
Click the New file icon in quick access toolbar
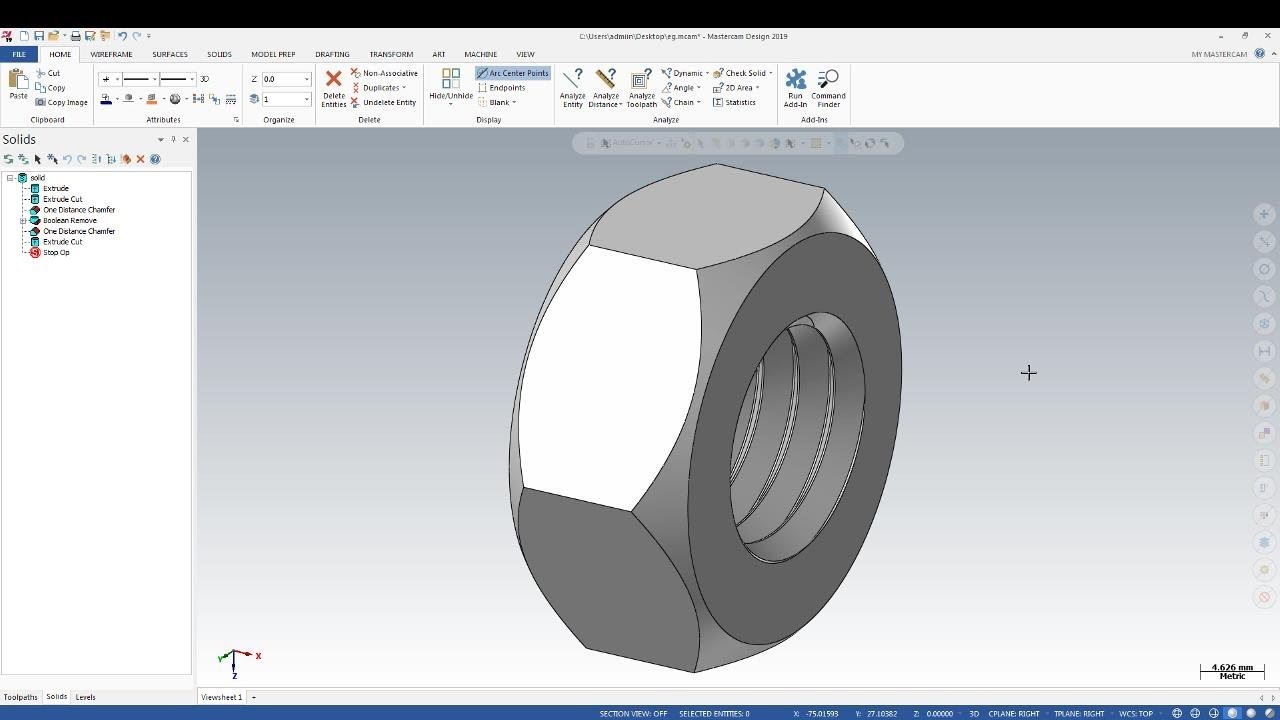tap(25, 36)
